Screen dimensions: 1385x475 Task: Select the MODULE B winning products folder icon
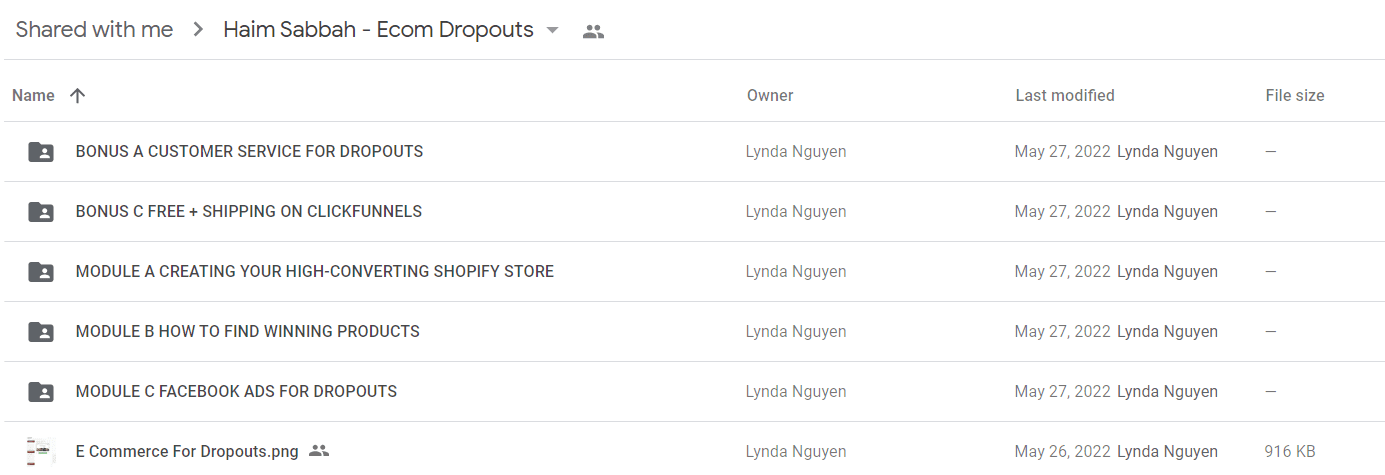pos(41,332)
